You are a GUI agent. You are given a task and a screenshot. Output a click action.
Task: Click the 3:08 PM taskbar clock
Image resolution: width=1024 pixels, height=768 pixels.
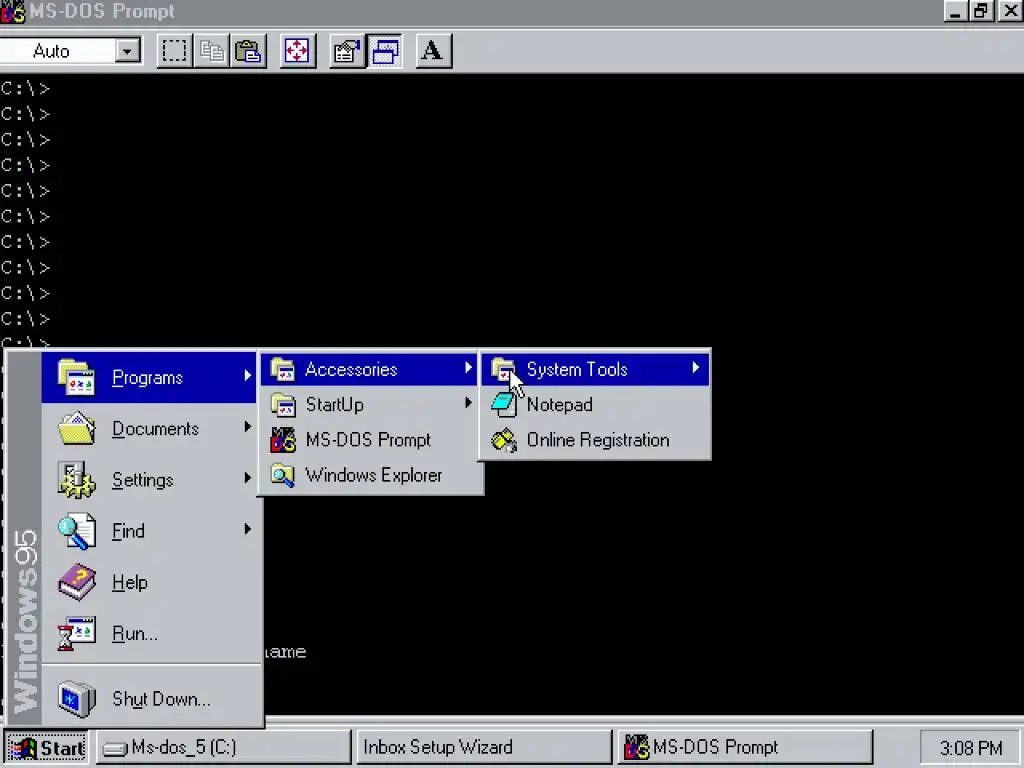point(970,748)
